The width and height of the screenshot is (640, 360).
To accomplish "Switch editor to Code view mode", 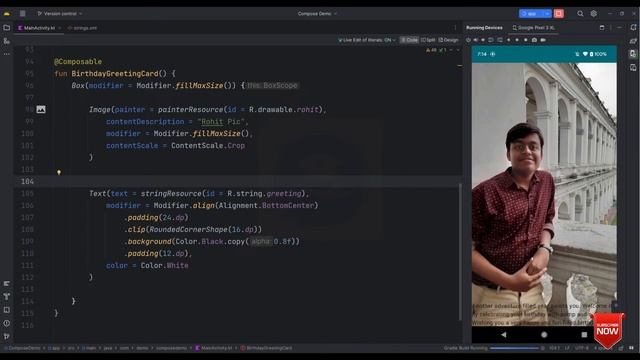I will point(409,40).
